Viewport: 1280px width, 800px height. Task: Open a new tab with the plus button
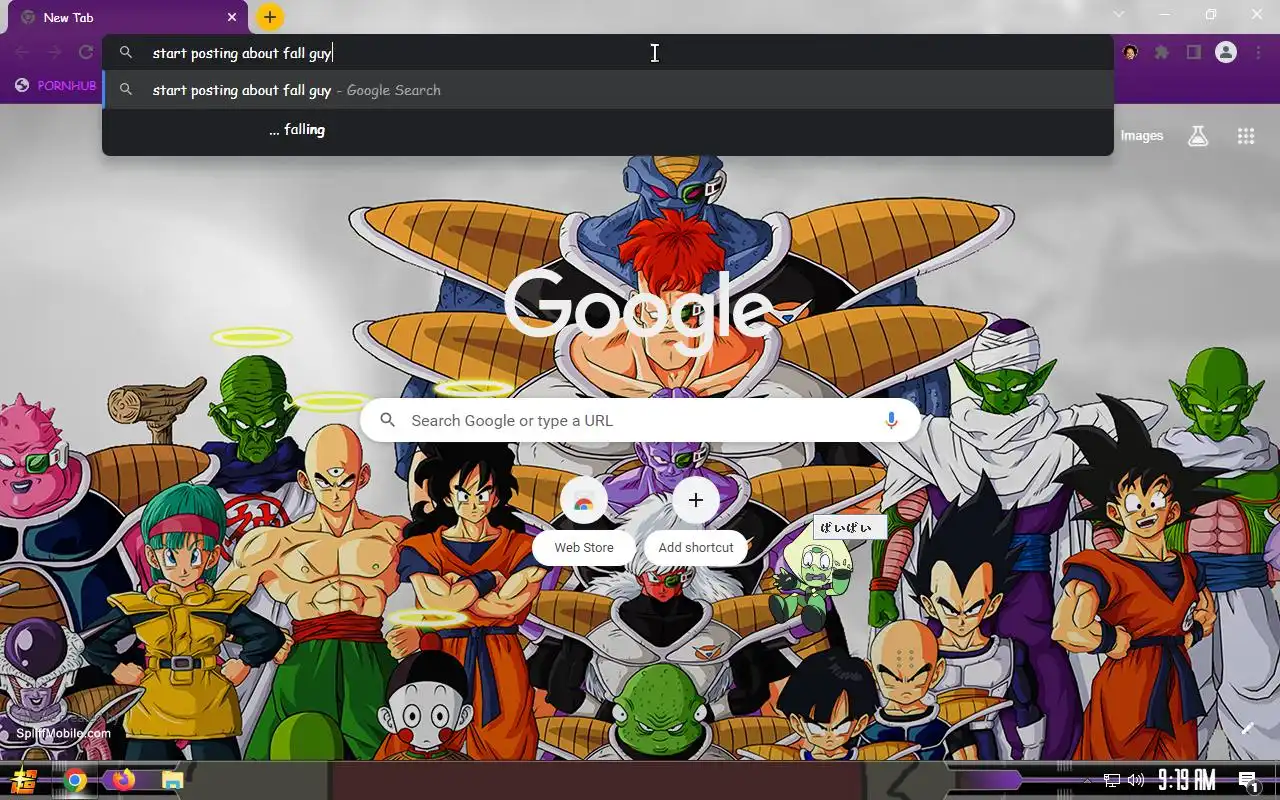(270, 17)
